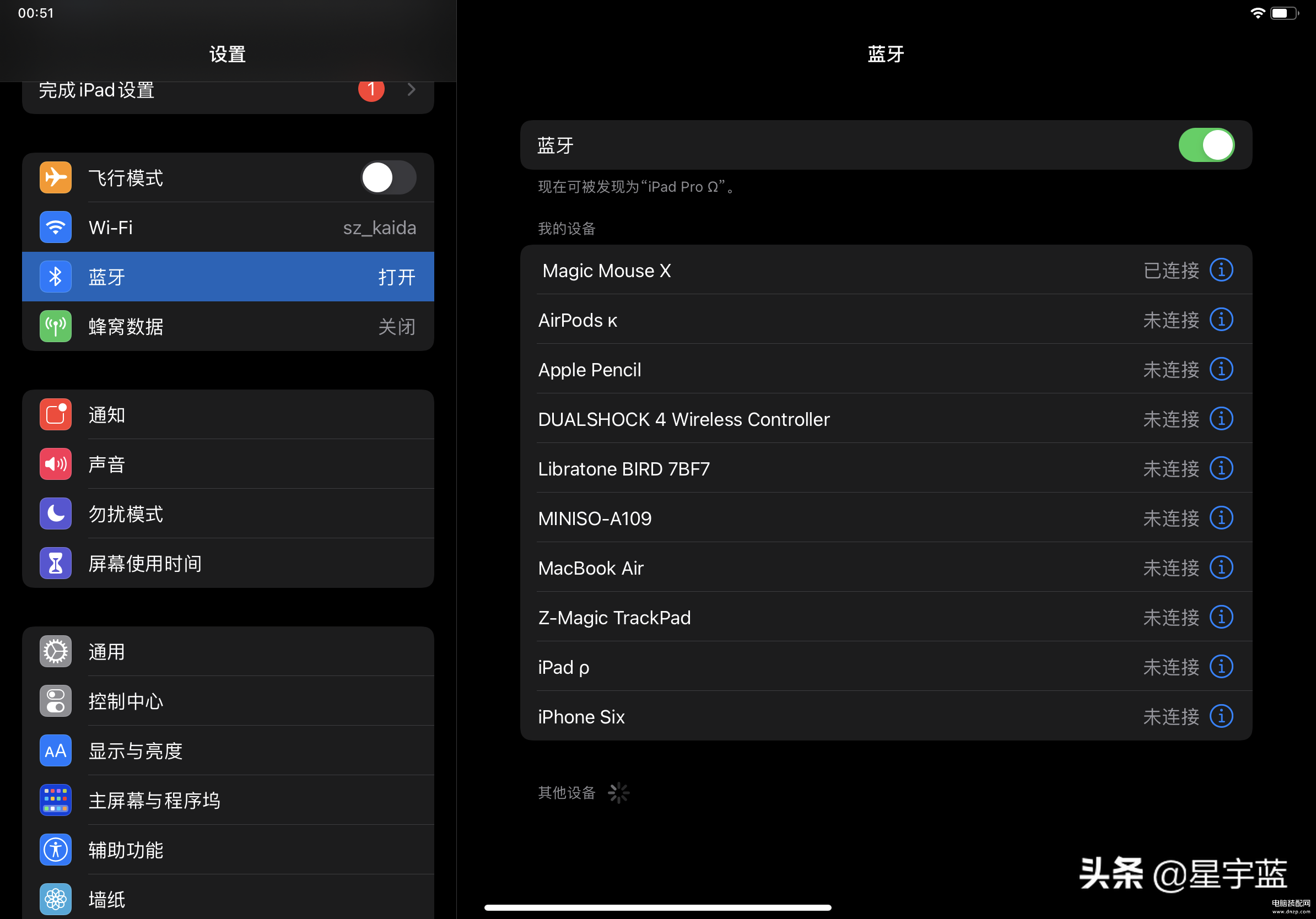Open info for MacBook Air
Screen dimensions: 1316x919
1221,567
